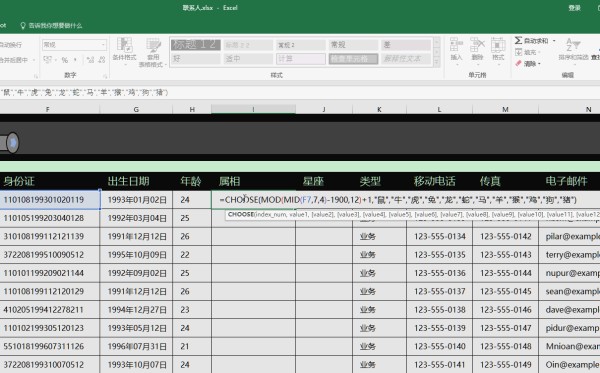Apply the 计算 (Calculation) cell style
Viewport: 600px width, 373px height.
[x=301, y=59]
